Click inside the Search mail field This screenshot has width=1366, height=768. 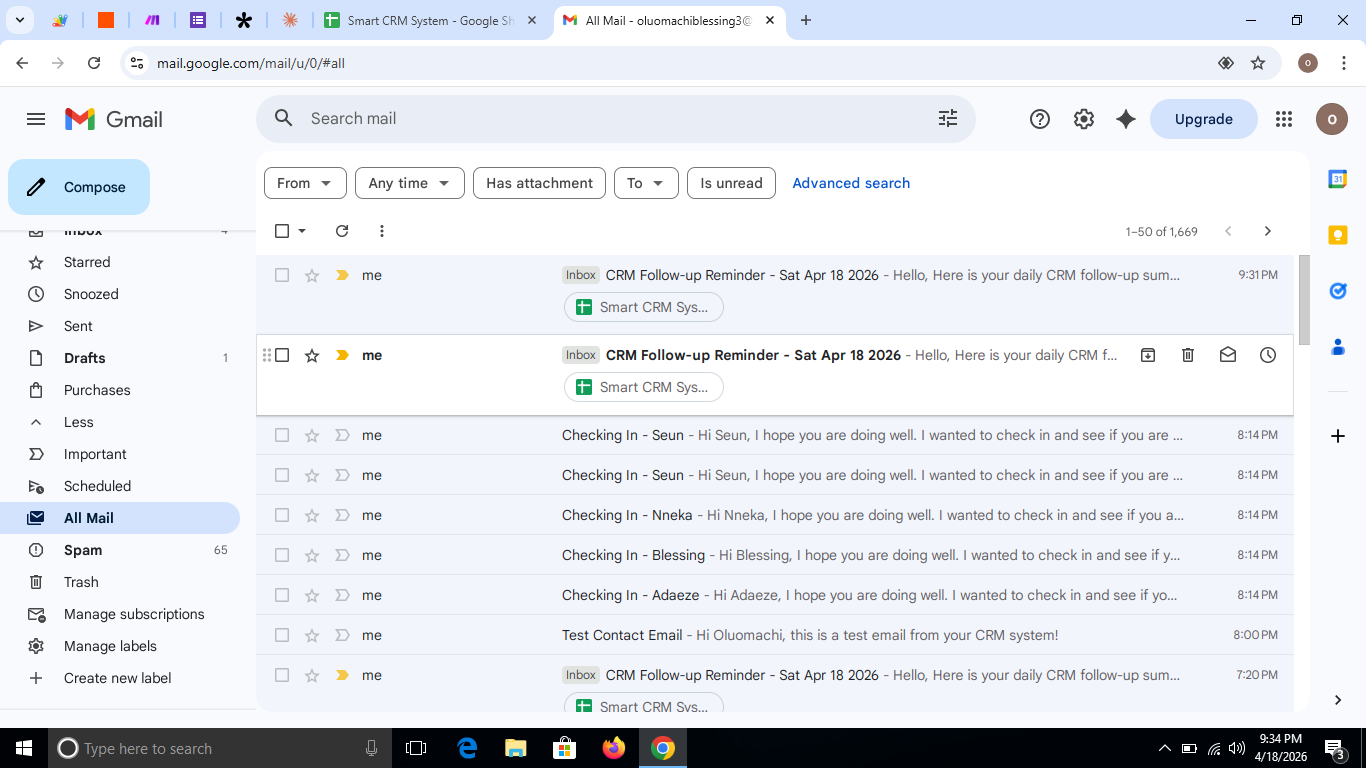tap(600, 118)
